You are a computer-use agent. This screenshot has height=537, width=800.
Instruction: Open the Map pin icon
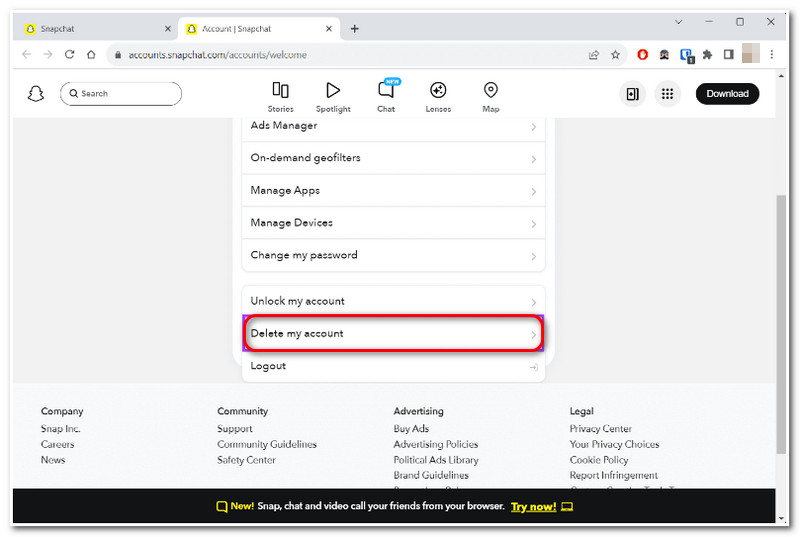pyautogui.click(x=490, y=90)
